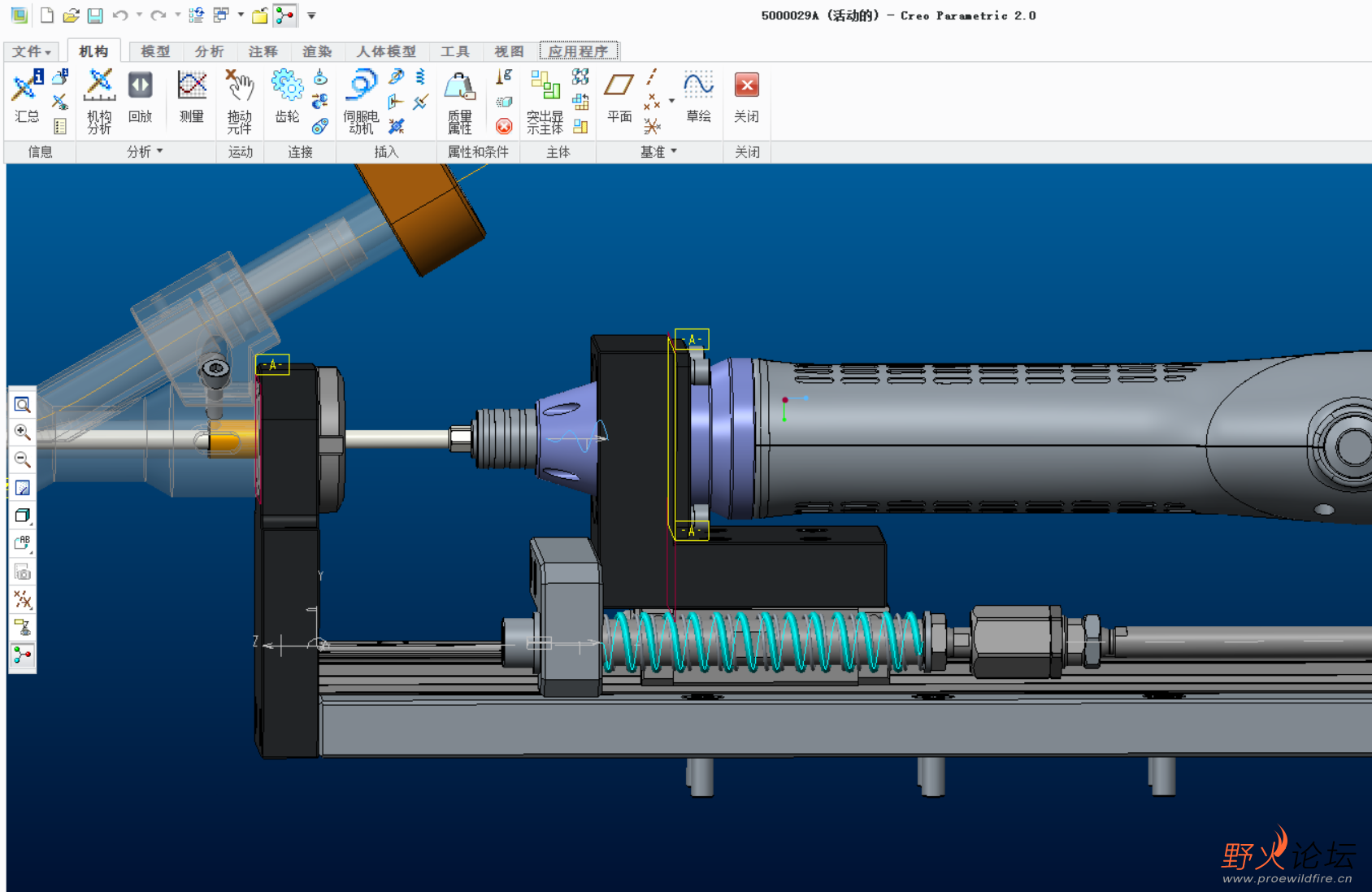
Task: Switch to the 机构 ribbon tab
Action: [93, 51]
